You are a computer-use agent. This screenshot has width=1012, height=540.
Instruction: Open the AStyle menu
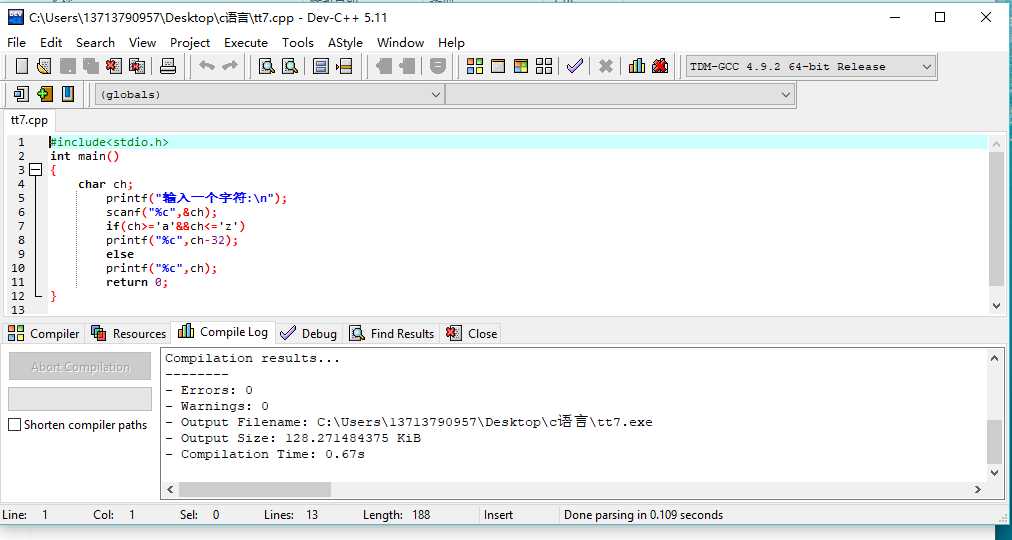345,43
